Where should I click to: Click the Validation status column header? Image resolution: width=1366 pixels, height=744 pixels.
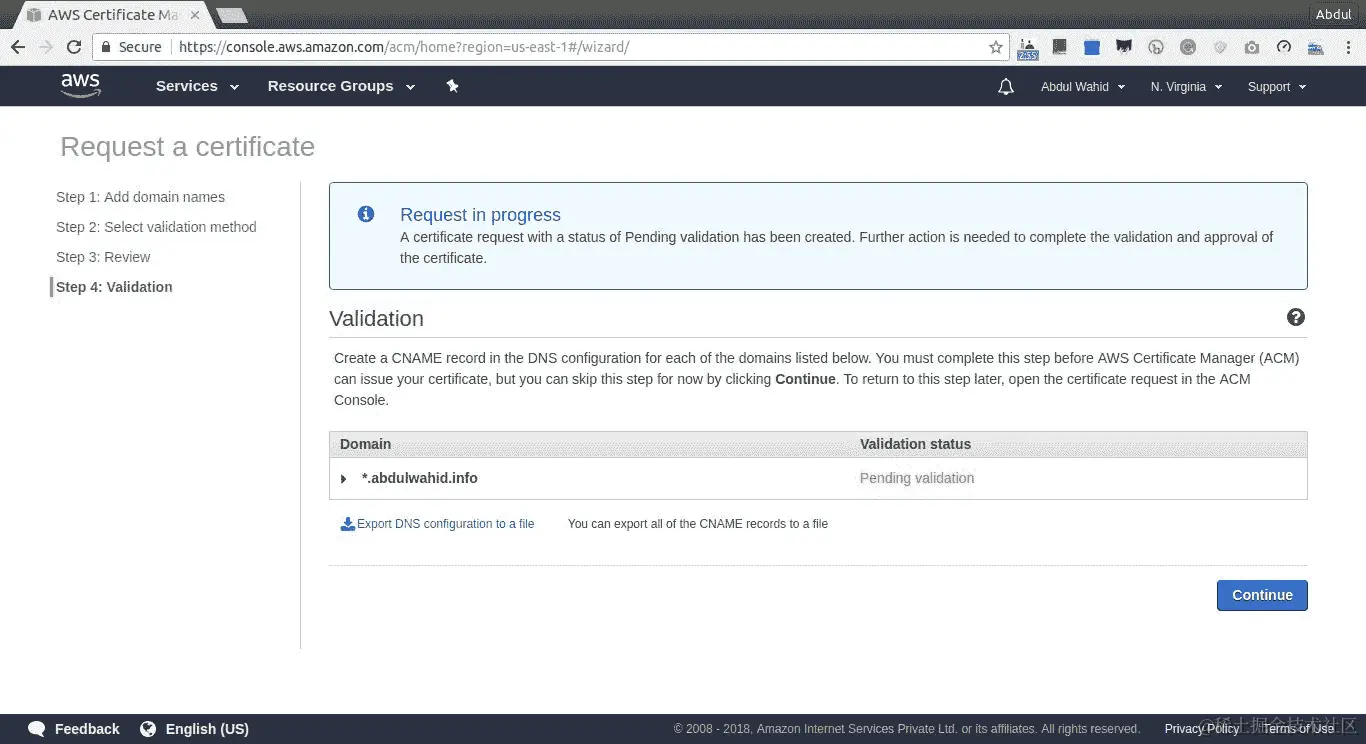(x=915, y=444)
